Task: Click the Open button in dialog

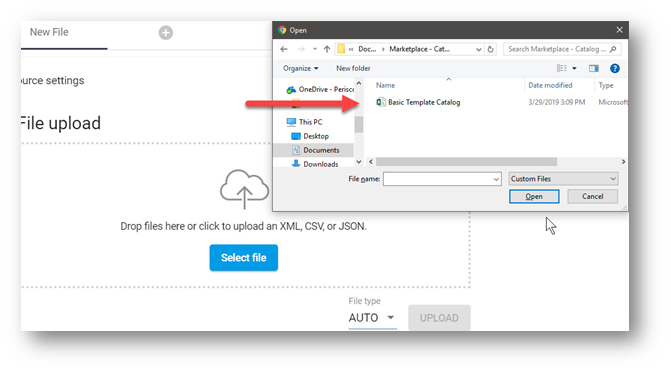Action: [x=534, y=196]
